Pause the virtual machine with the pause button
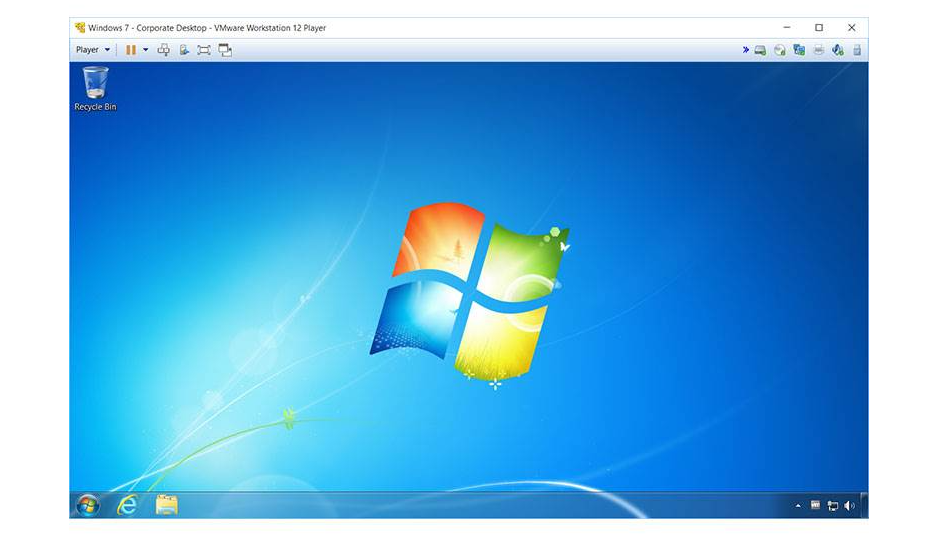Image resolution: width=937 pixels, height=548 pixels. (131, 50)
